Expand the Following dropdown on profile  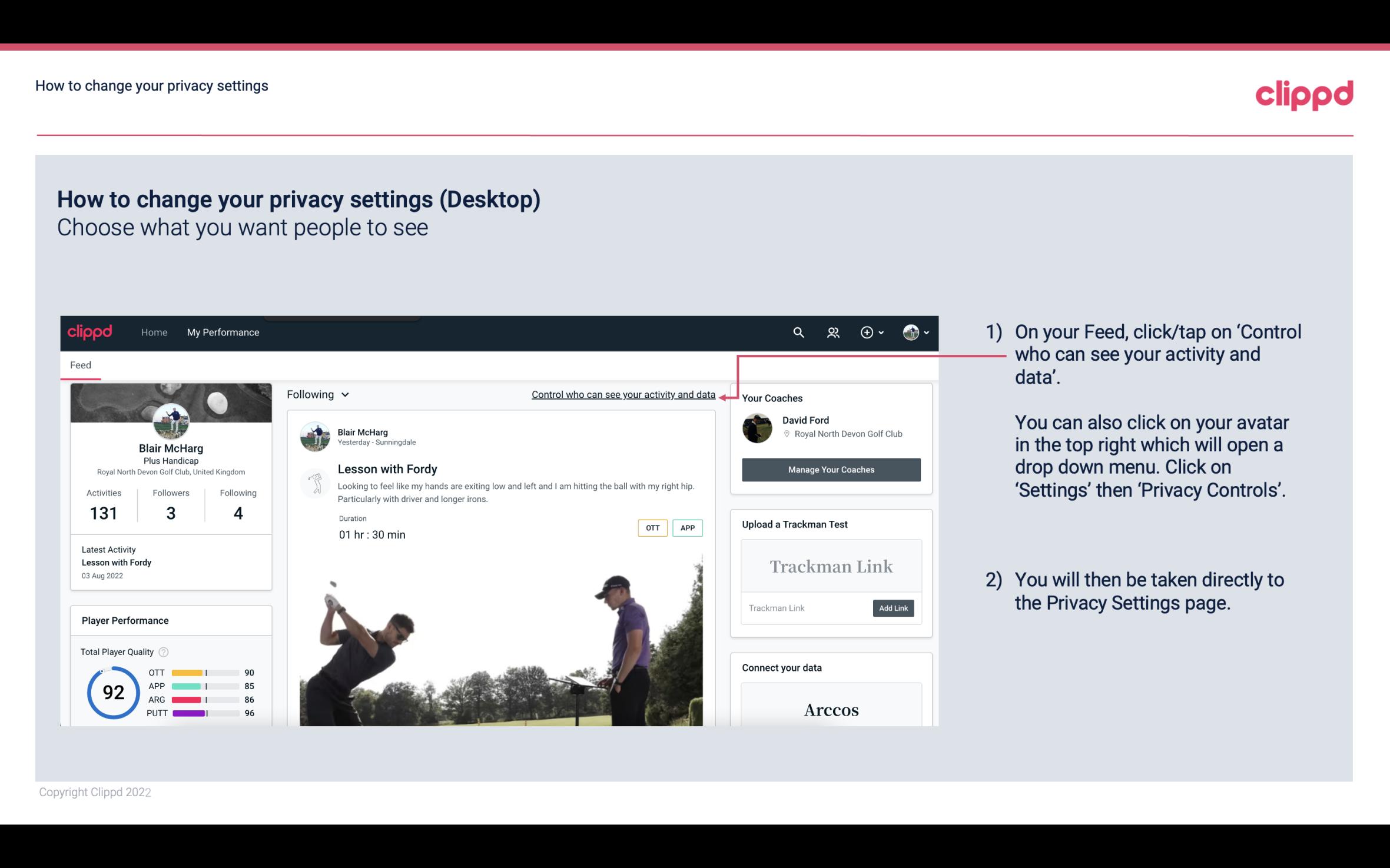click(317, 393)
